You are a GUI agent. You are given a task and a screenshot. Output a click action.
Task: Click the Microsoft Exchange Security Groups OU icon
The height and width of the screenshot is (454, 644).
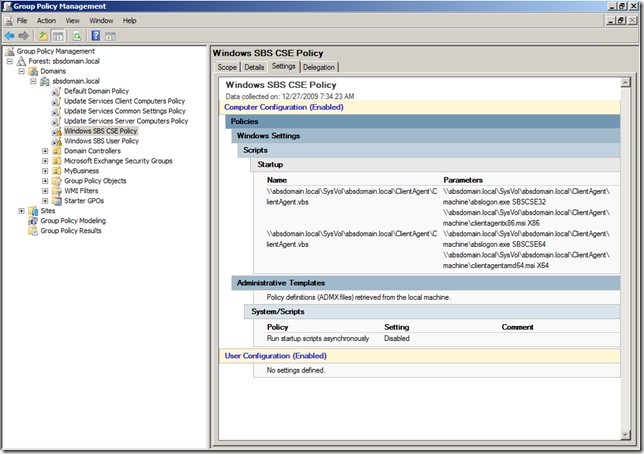coord(57,161)
